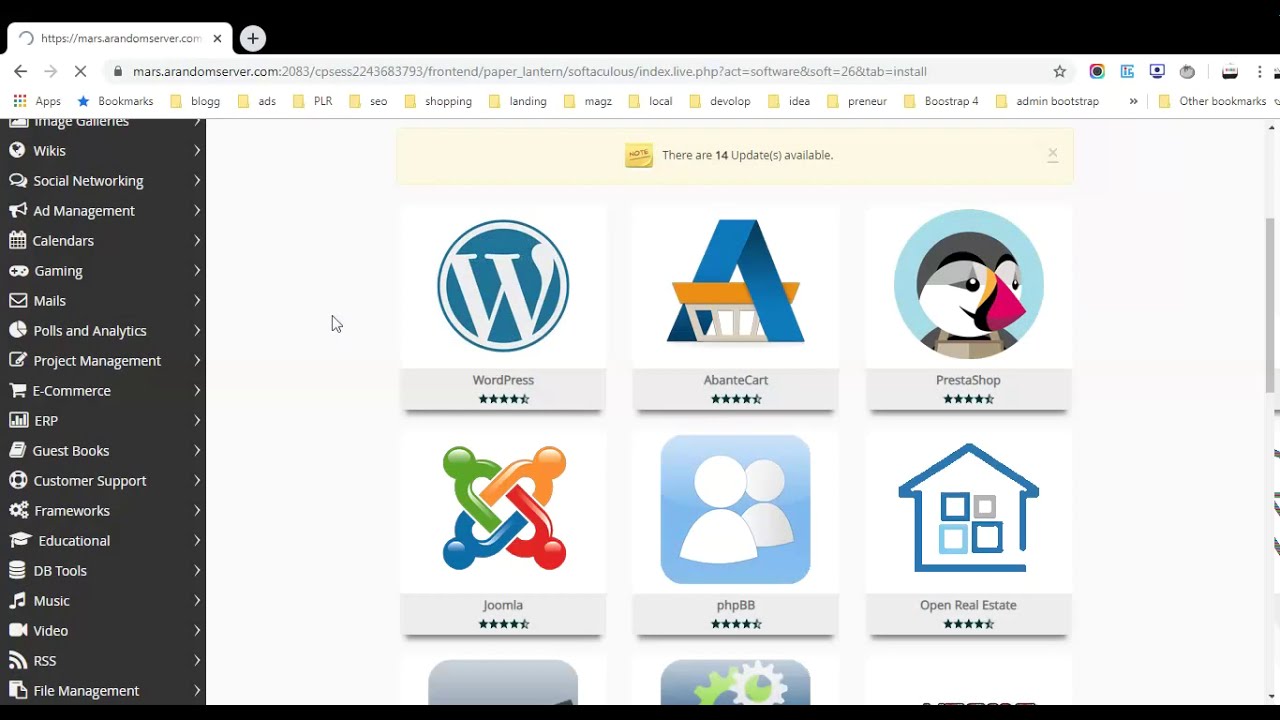Expand the Gaming category arrow

[x=197, y=270]
